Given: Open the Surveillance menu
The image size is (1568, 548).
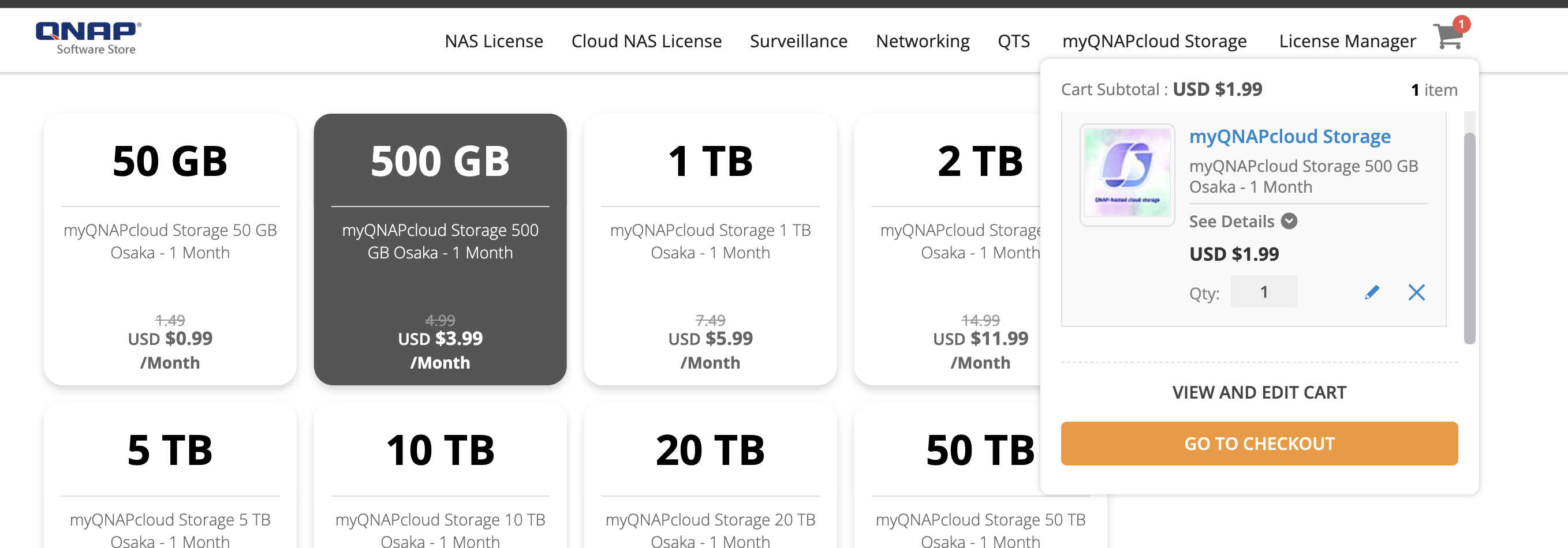Looking at the screenshot, I should click(798, 41).
